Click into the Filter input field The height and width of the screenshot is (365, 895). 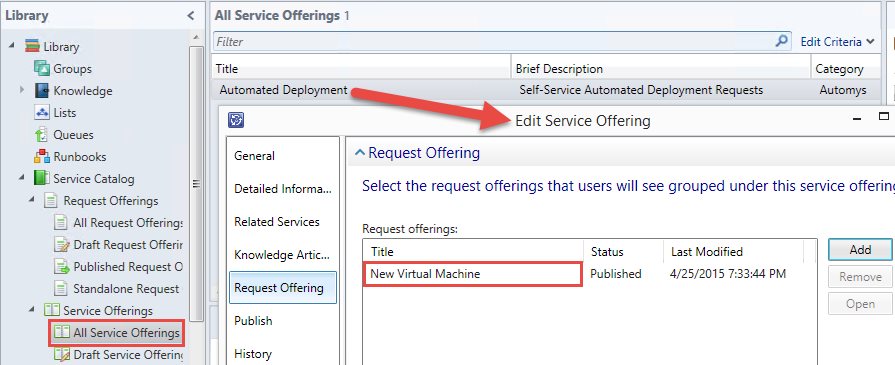pos(494,42)
